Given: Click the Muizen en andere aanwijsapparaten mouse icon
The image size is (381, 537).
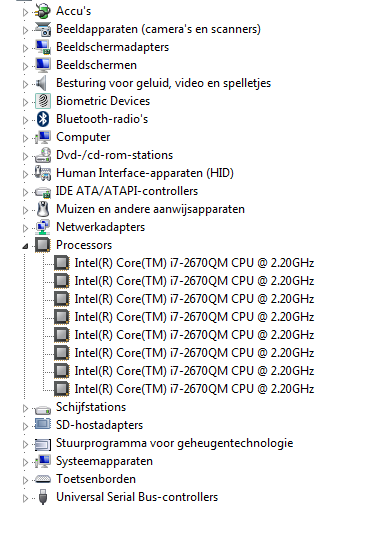Looking at the screenshot, I should (43, 209).
